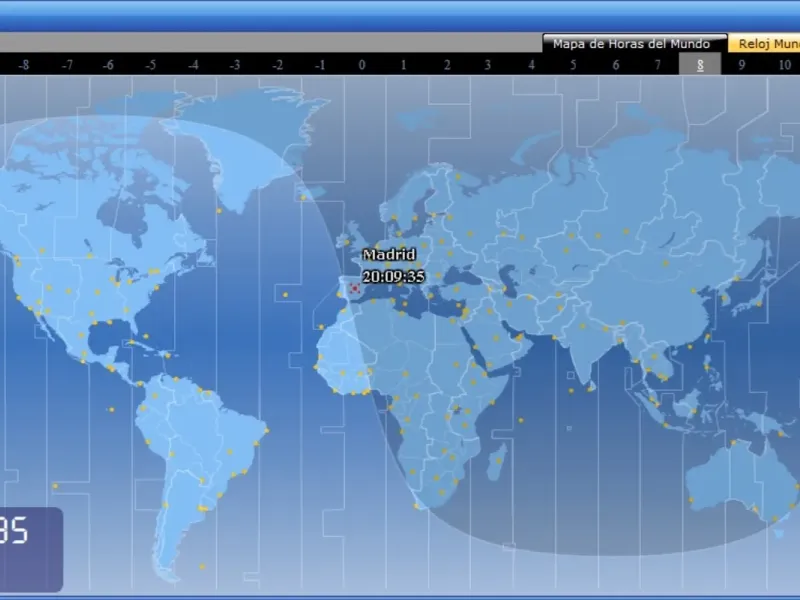Select the -3 timezone offset
The image size is (800, 600).
click(x=235, y=65)
